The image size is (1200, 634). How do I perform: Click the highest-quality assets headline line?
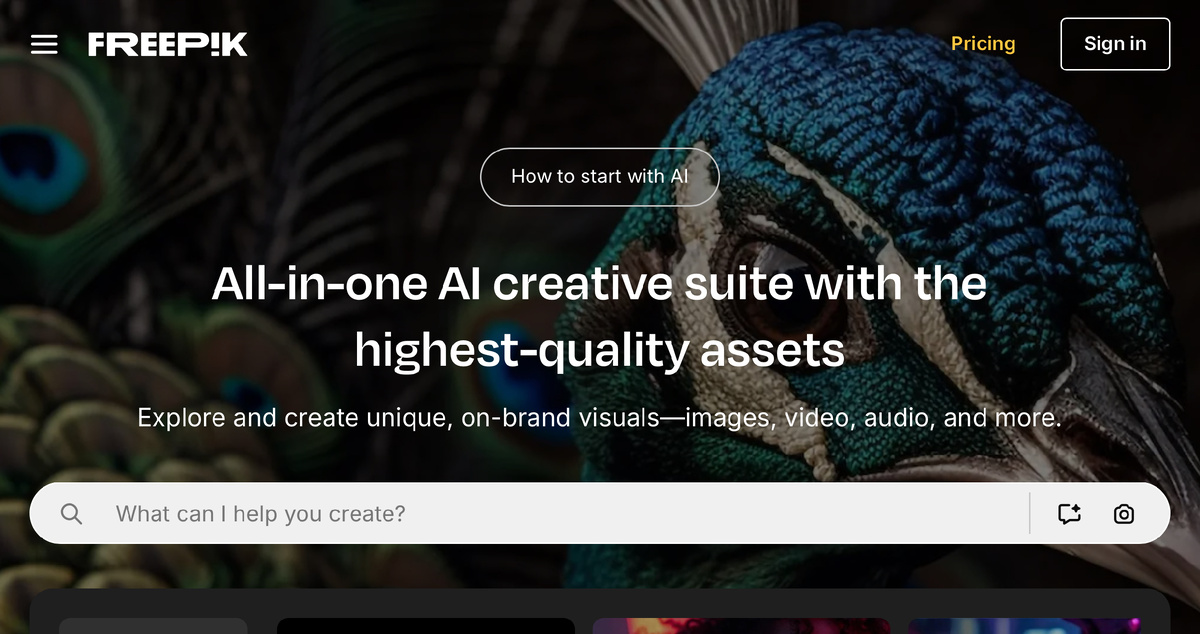pyautogui.click(x=600, y=349)
